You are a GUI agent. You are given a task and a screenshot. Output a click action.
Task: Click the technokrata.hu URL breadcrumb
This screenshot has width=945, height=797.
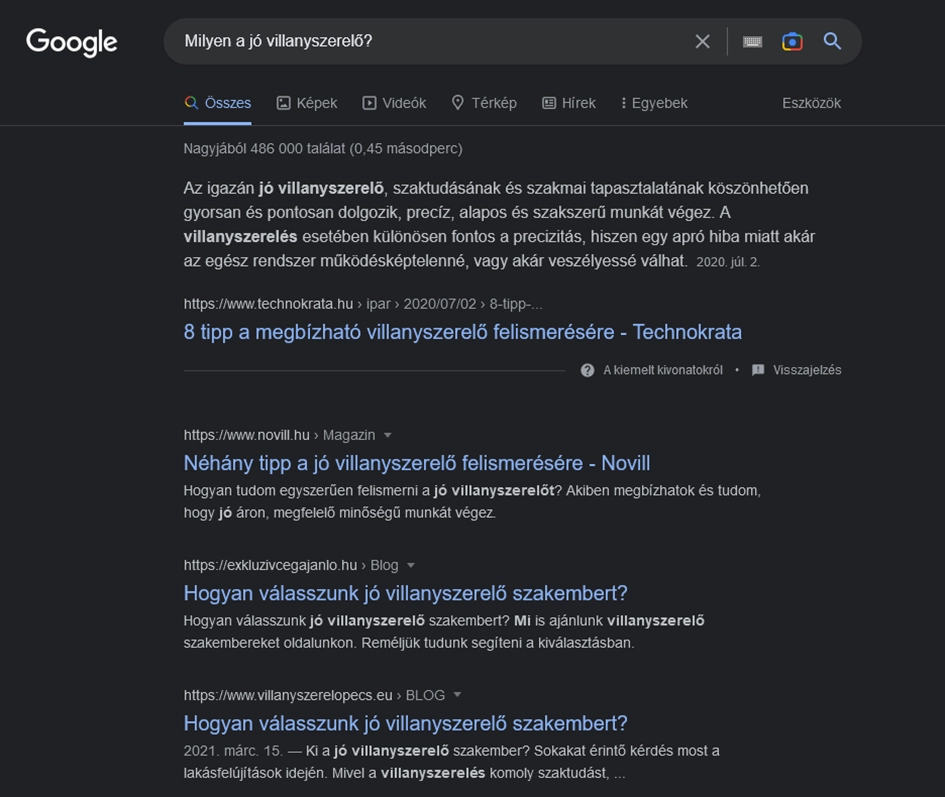[363, 304]
